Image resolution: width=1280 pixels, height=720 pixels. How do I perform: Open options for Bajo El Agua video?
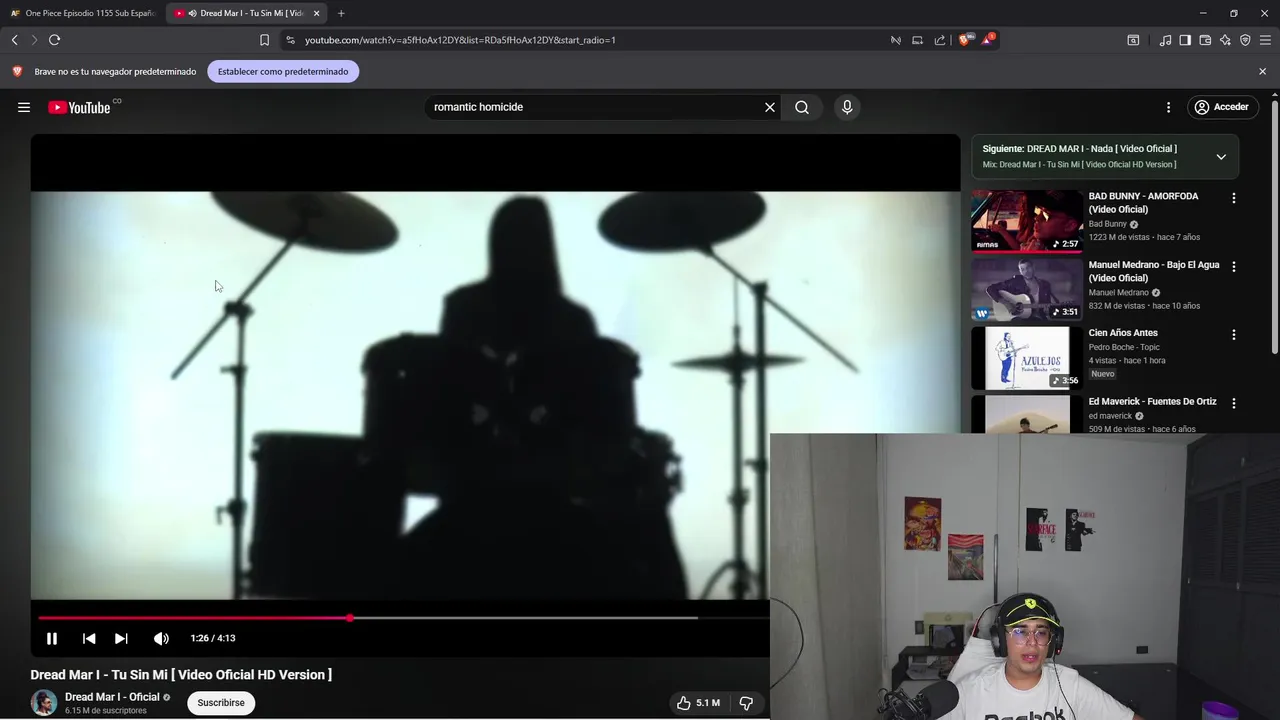point(1234,267)
